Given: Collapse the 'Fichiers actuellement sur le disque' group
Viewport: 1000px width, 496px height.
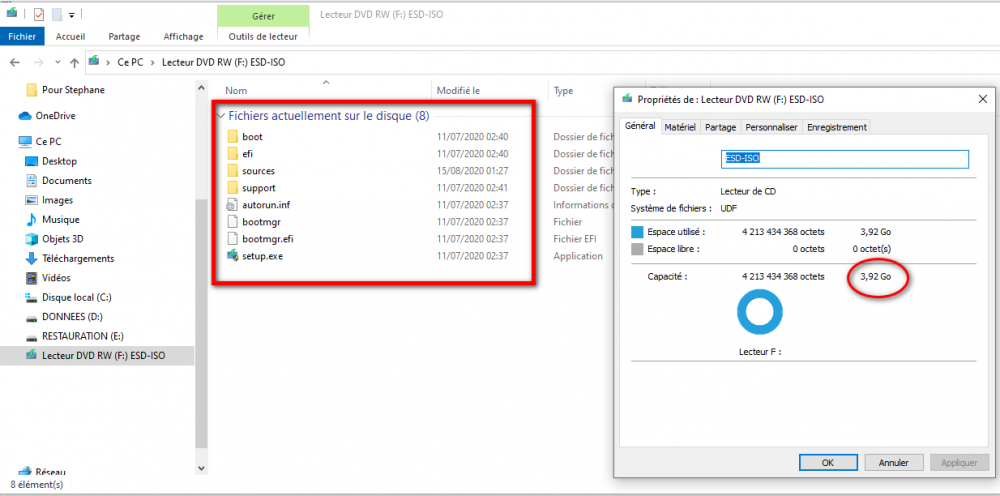Looking at the screenshot, I should coord(221,116).
